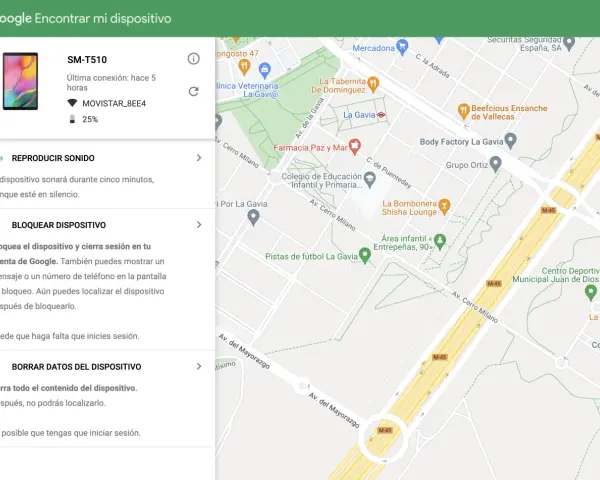Click the SM-T510 device name

87,60
